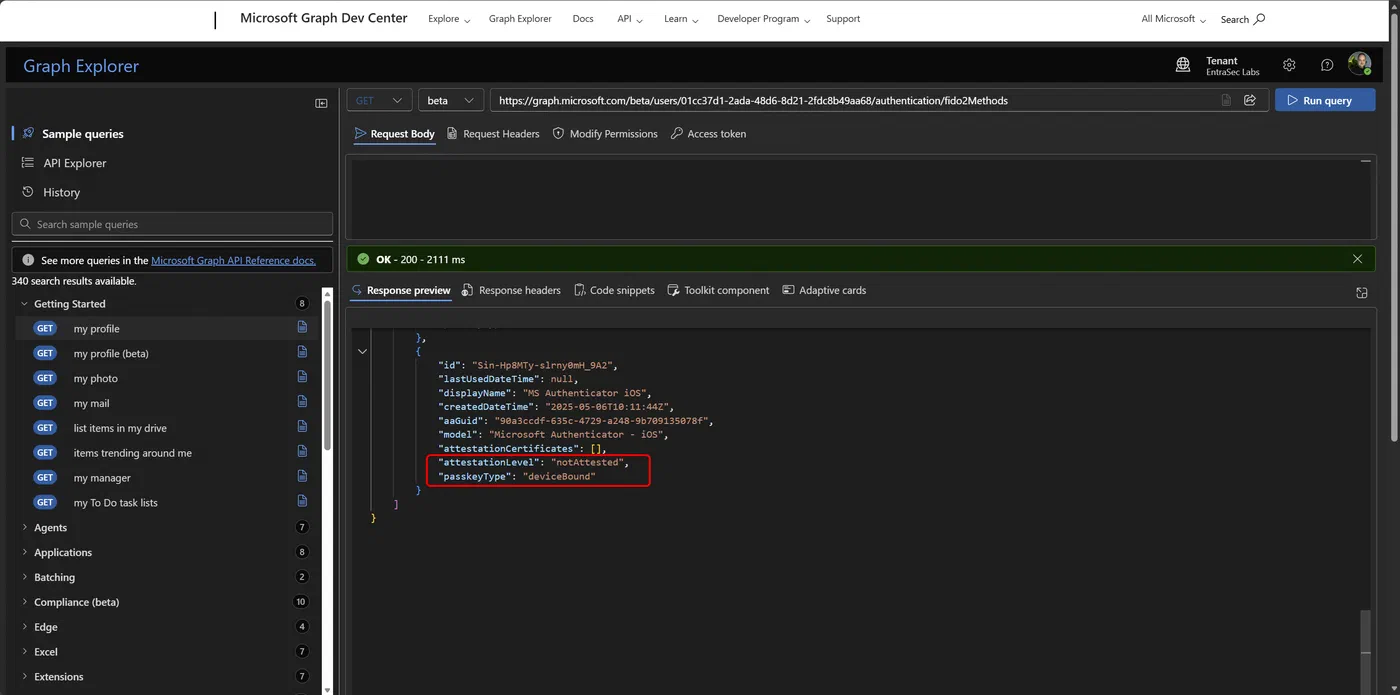Dismiss the OK - 200 status message
The height and width of the screenshot is (695, 1400).
[x=1357, y=259]
